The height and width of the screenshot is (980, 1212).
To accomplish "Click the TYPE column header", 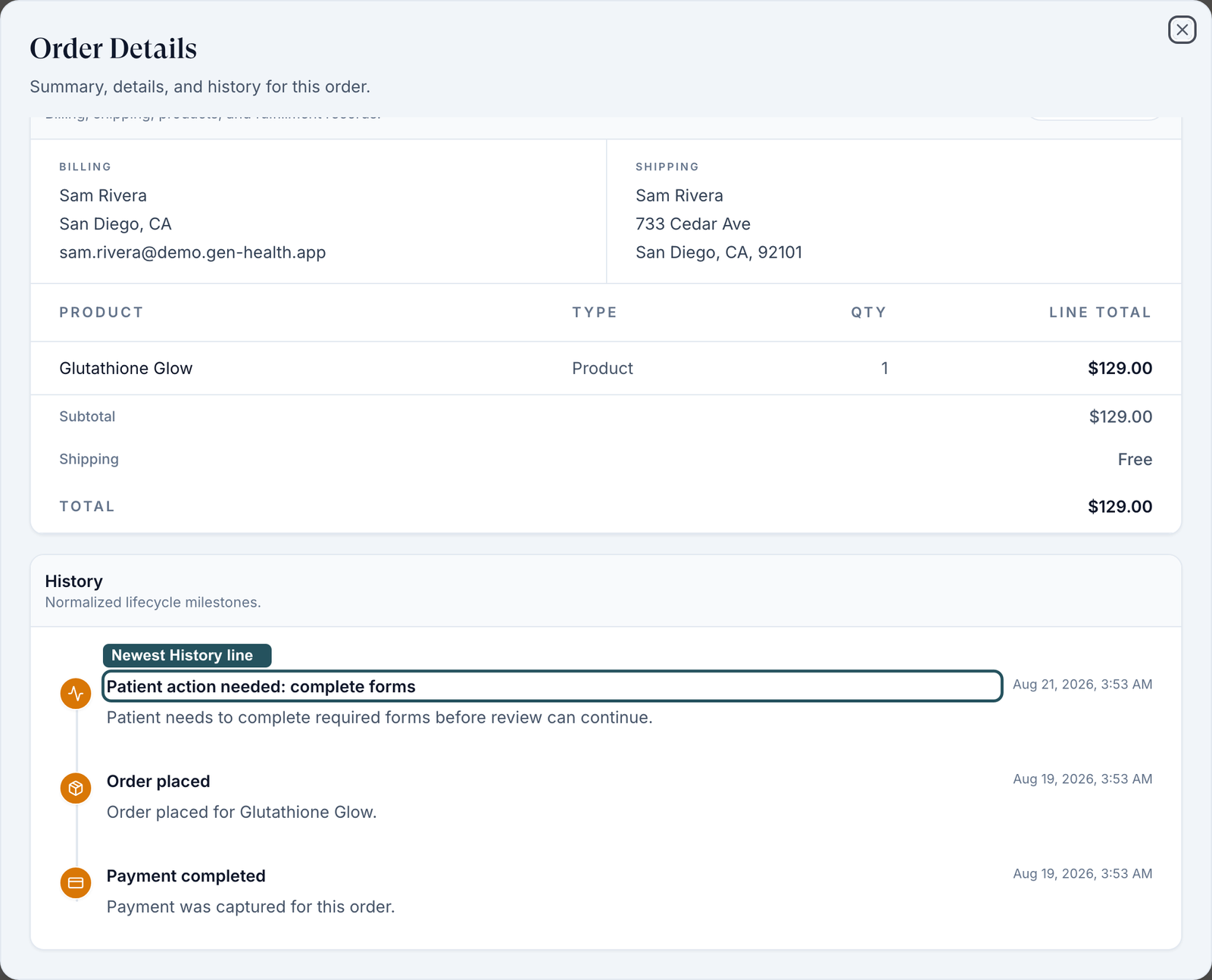I will coord(595,312).
